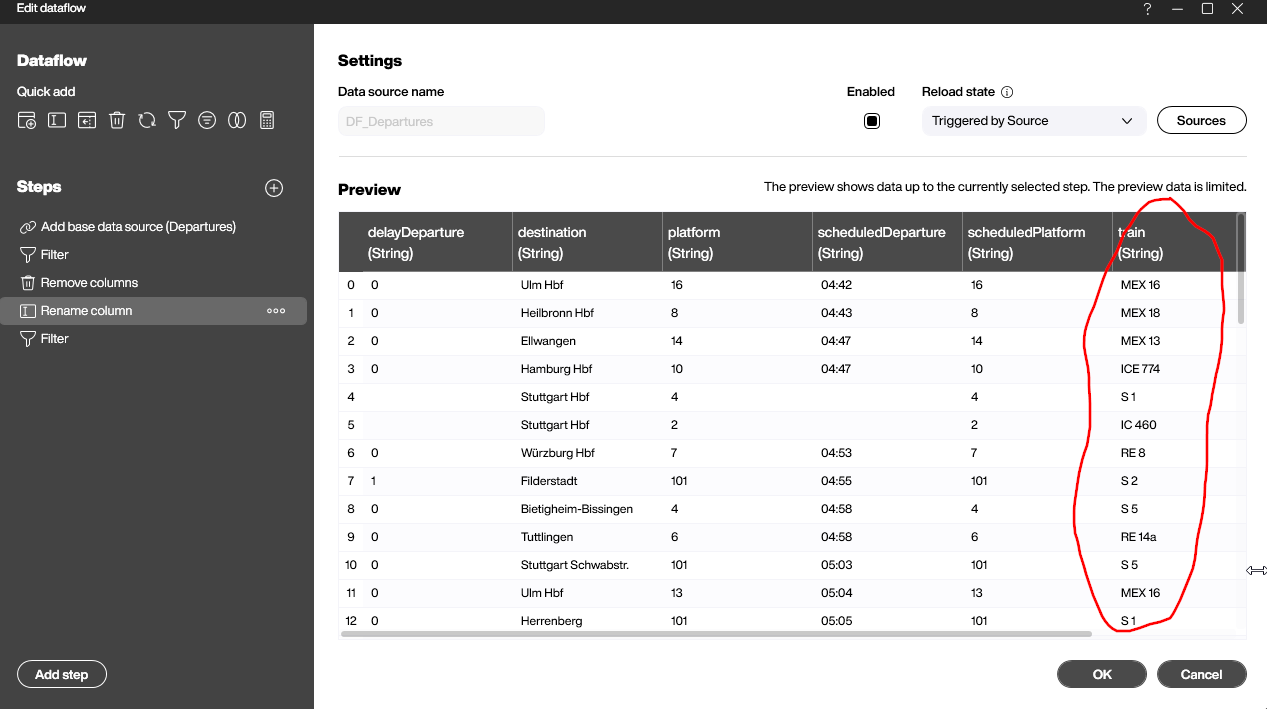Click the Sources button
This screenshot has width=1267, height=709.
pyautogui.click(x=1201, y=121)
